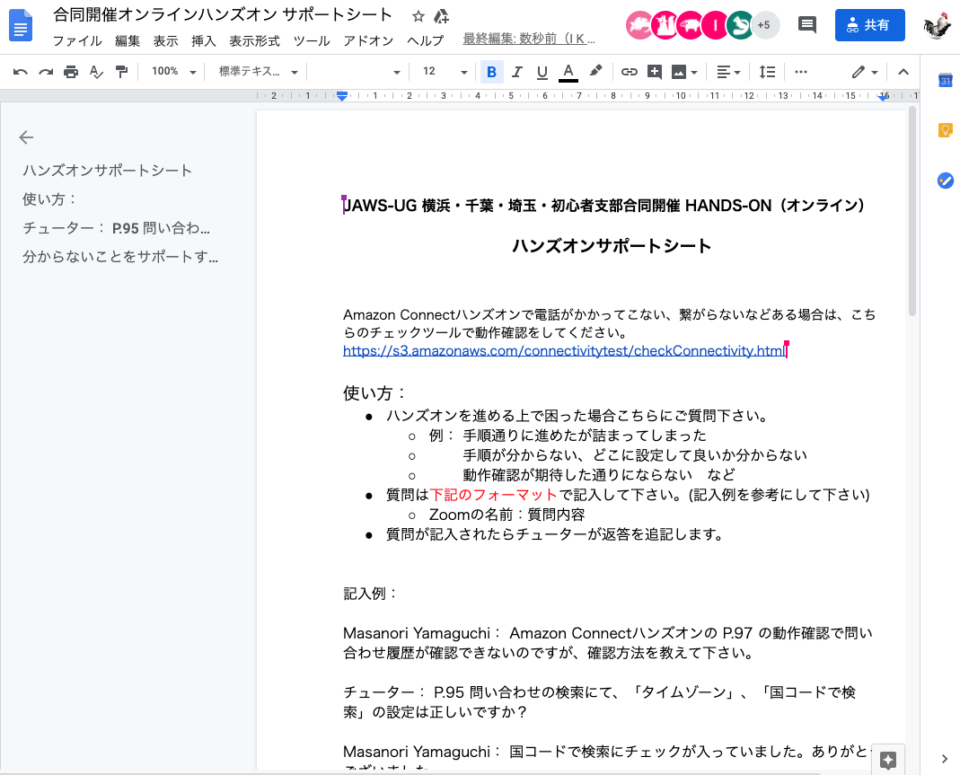This screenshot has height=775, width=960.
Task: Jump to チューター： P.95 outline entry
Action: (x=116, y=228)
